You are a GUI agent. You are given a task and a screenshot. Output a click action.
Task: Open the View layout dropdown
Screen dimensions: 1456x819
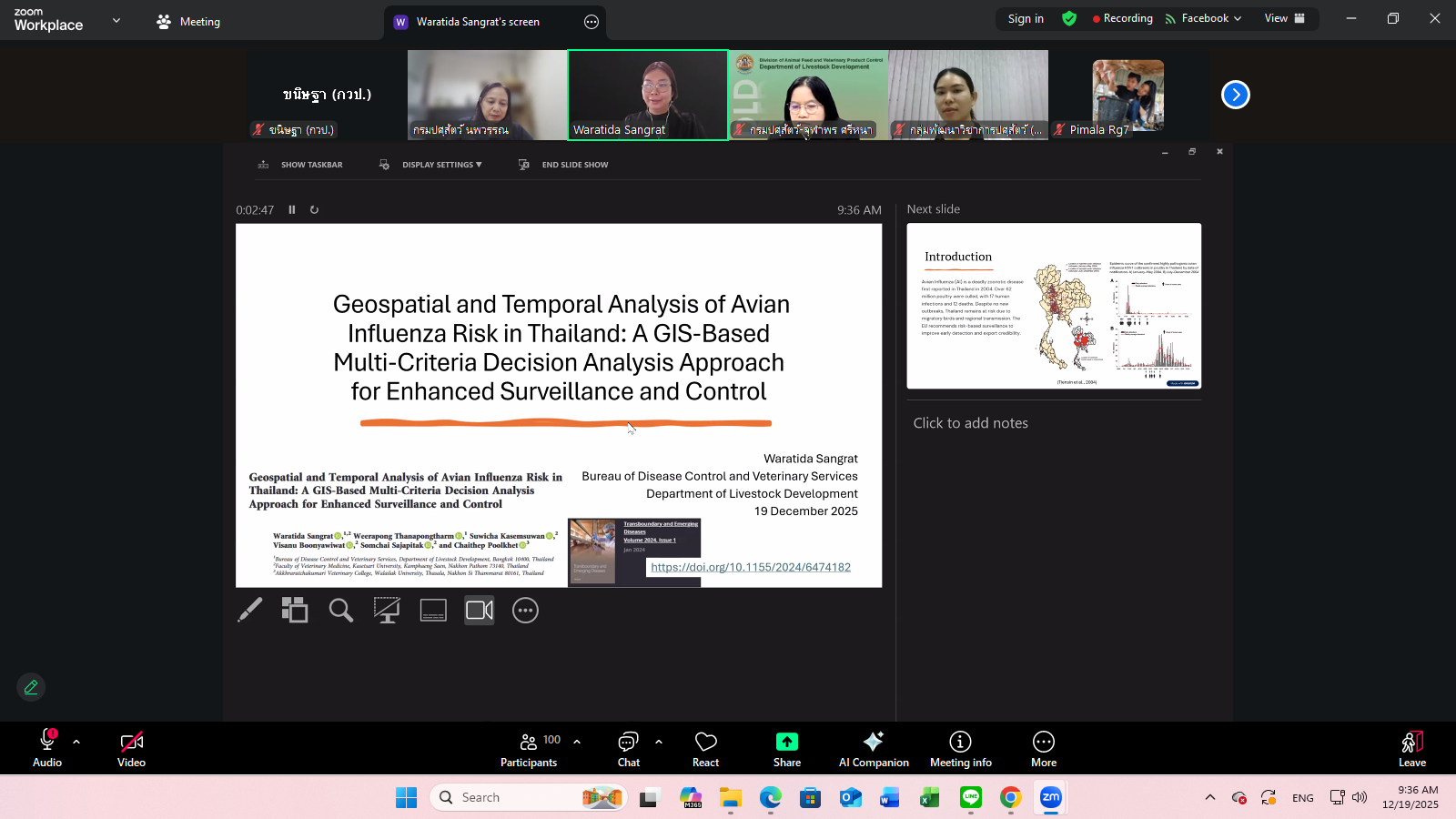coord(1284,18)
